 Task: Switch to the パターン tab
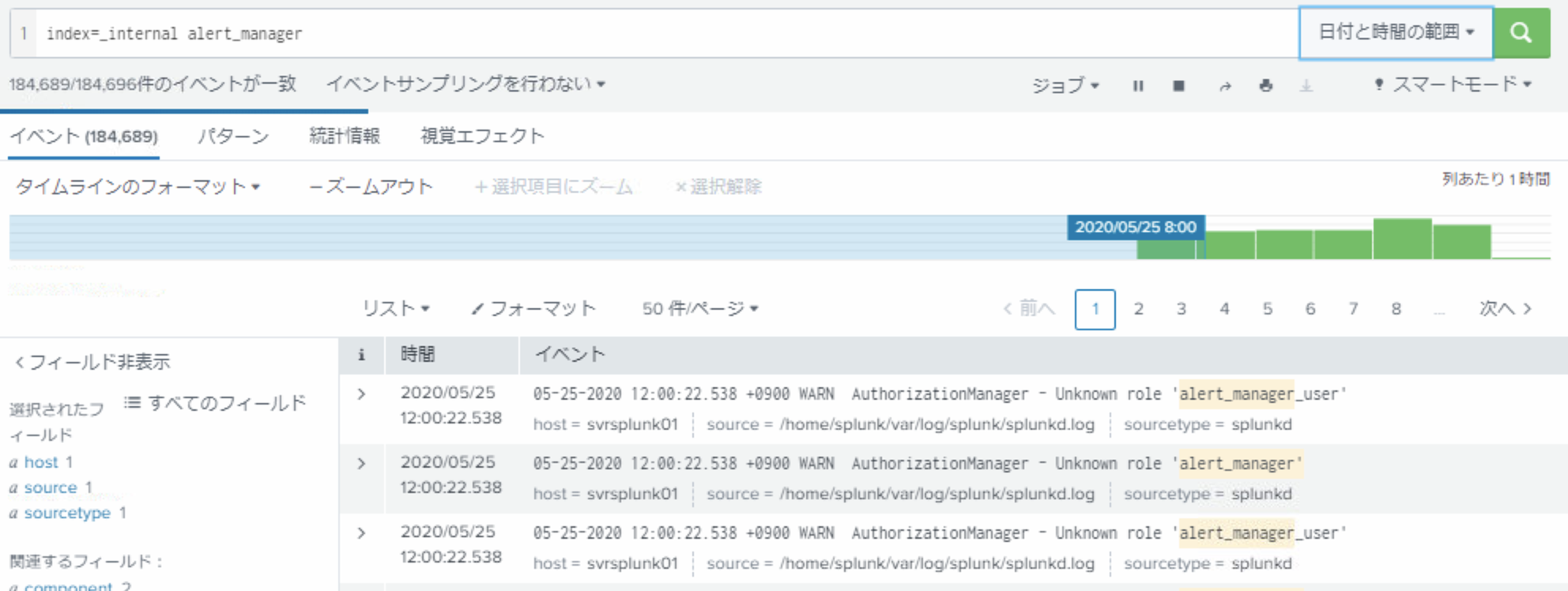(x=233, y=136)
